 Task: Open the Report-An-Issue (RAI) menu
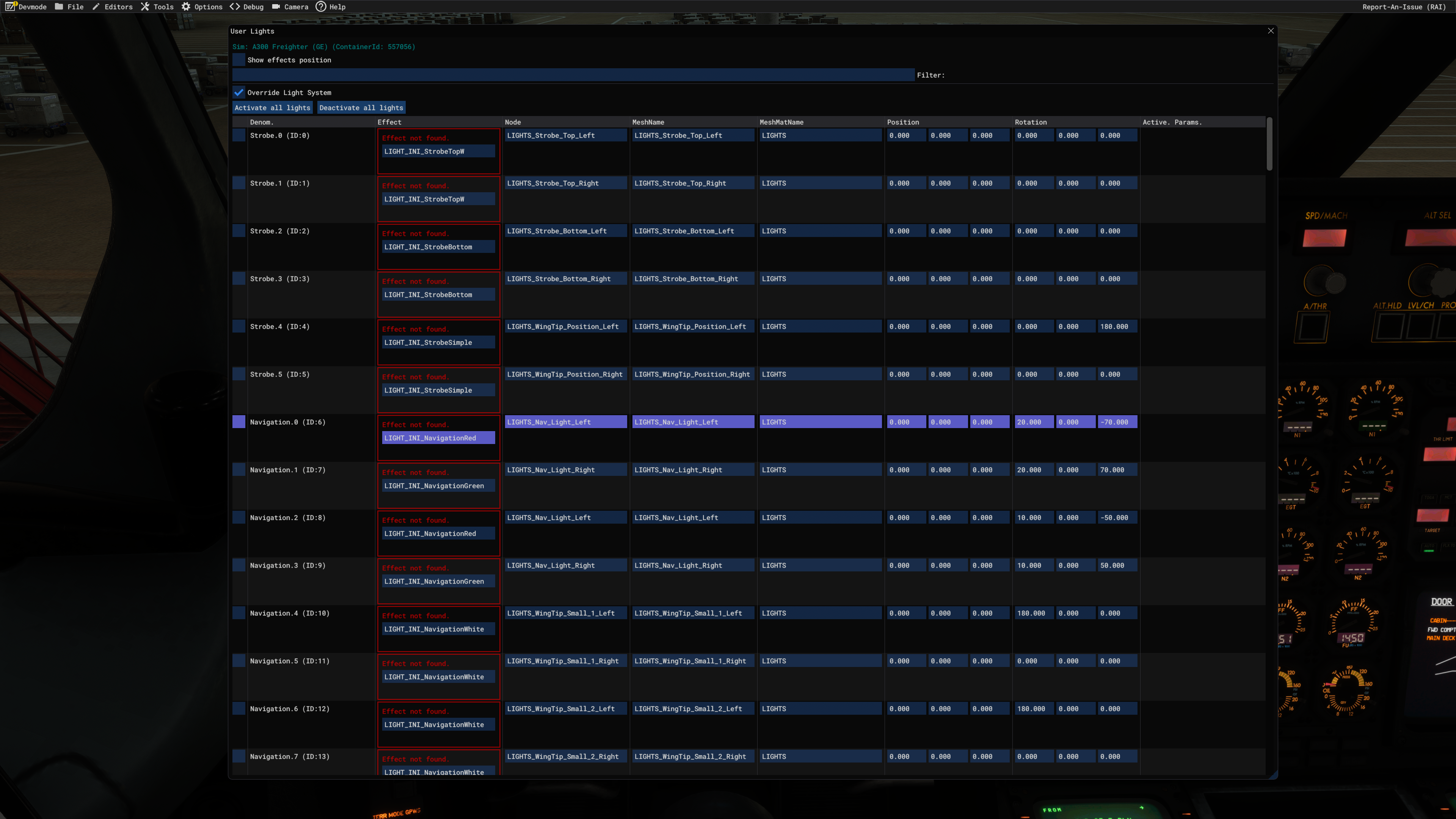click(1403, 7)
